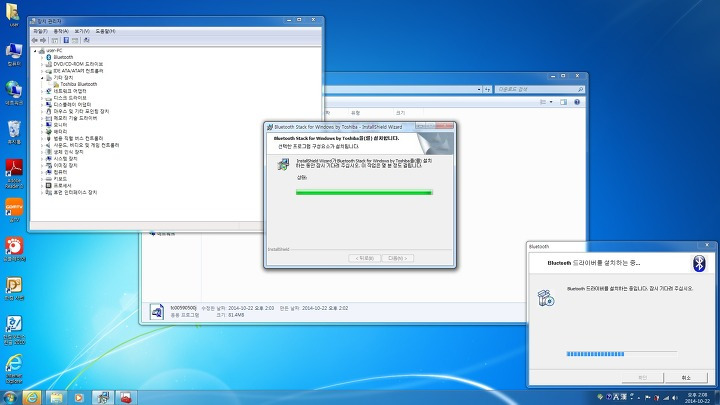The width and height of the screenshot is (720, 405).
Task: Click the Bluetooth logo in Bluetooth driver dialog
Action: [699, 263]
